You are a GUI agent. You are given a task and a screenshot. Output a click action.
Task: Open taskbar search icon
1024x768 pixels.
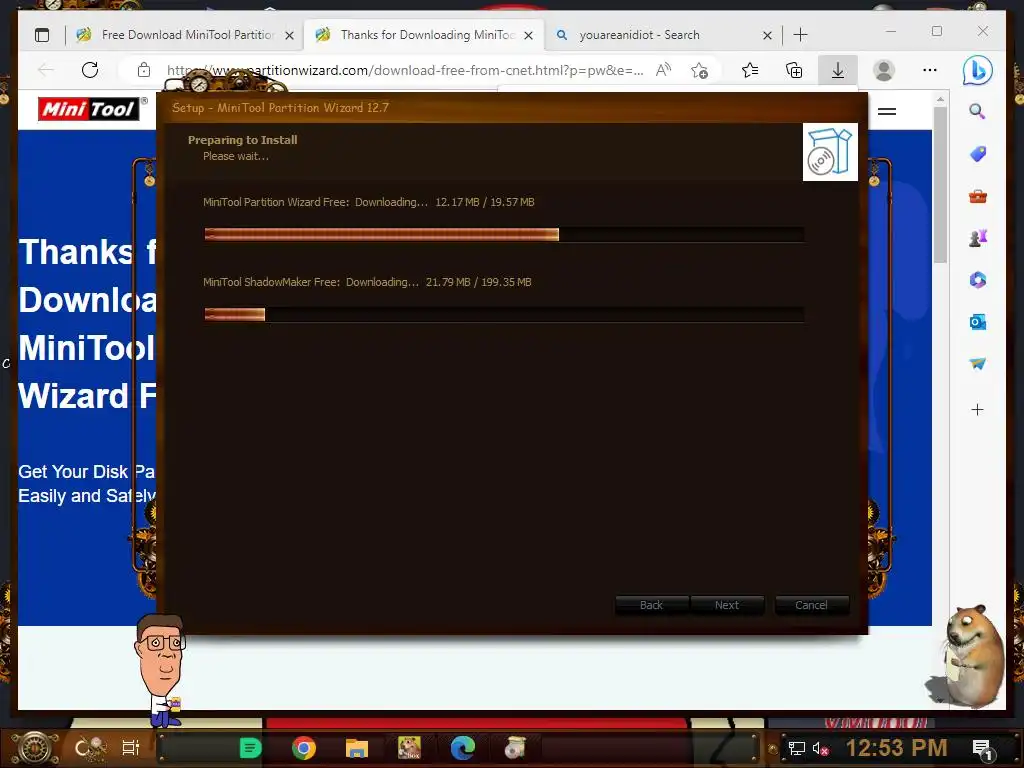(89, 748)
